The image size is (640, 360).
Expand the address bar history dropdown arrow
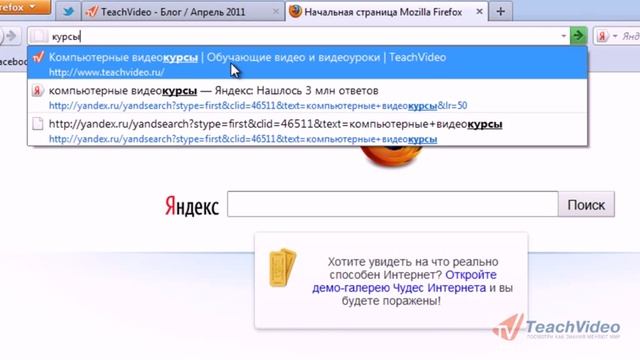(x=564, y=36)
